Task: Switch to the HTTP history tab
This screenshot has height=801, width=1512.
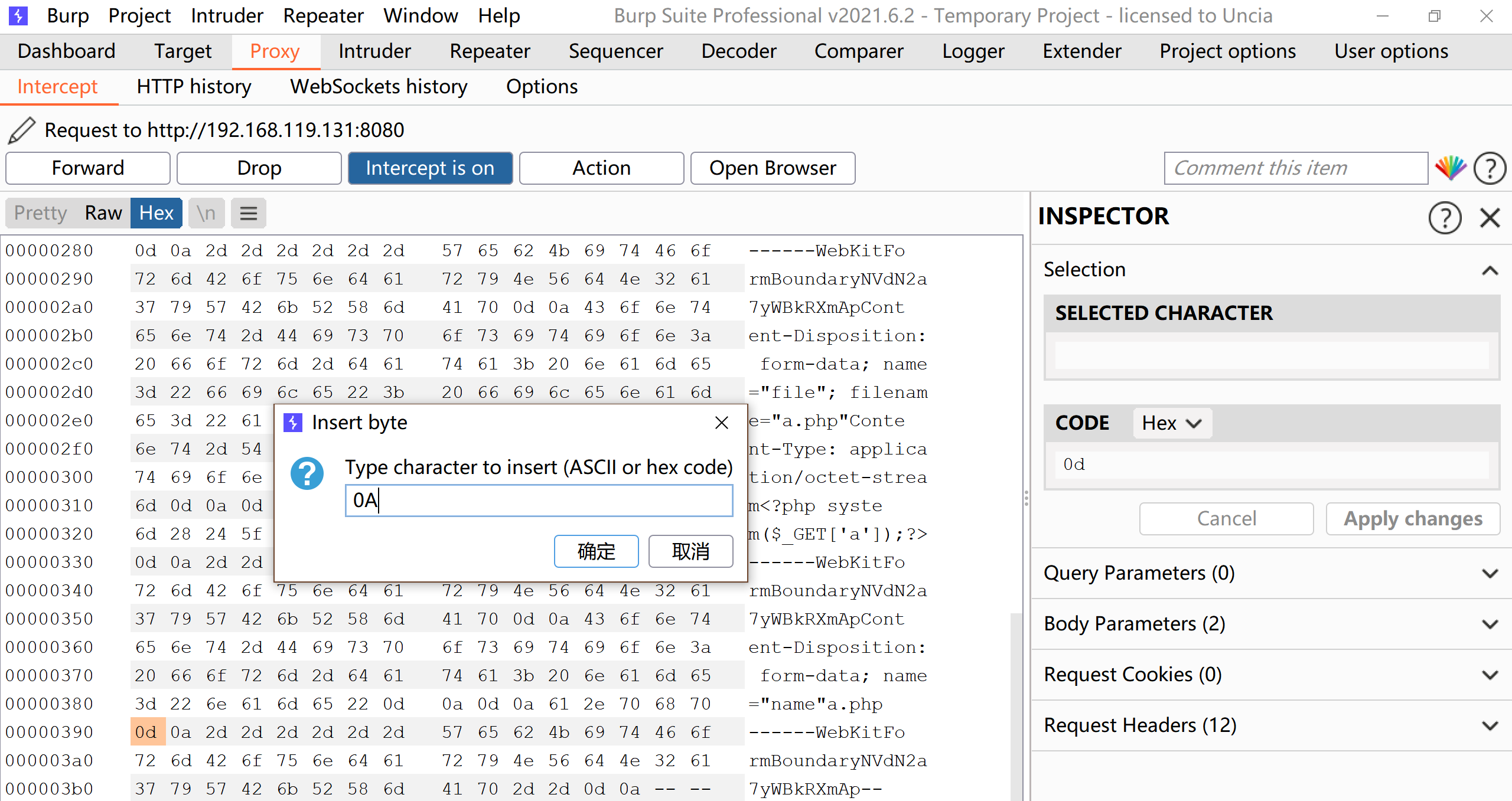Action: point(193,86)
